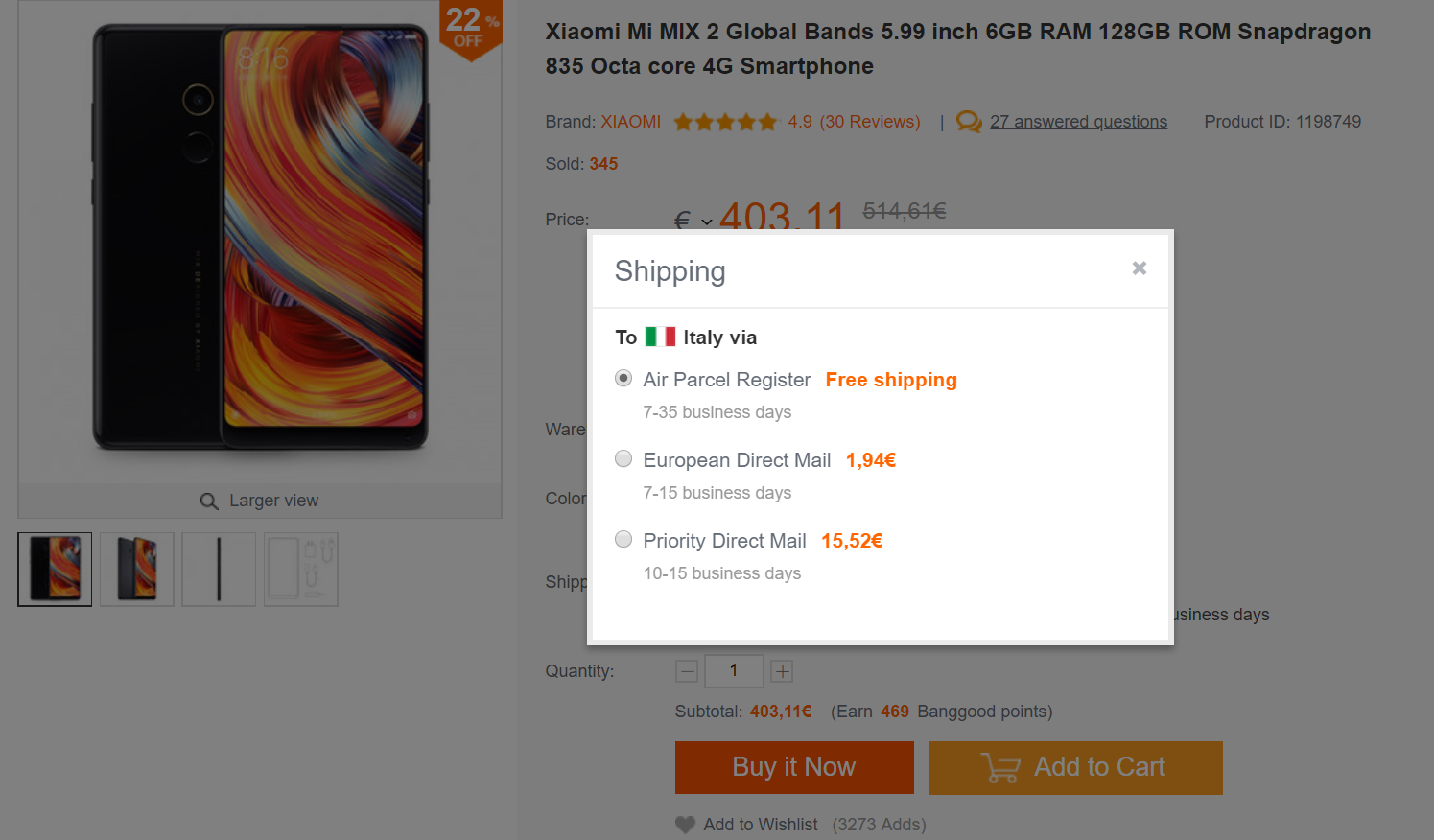Select Air Parcel Register shipping option
The width and height of the screenshot is (1434, 840).
coord(623,379)
